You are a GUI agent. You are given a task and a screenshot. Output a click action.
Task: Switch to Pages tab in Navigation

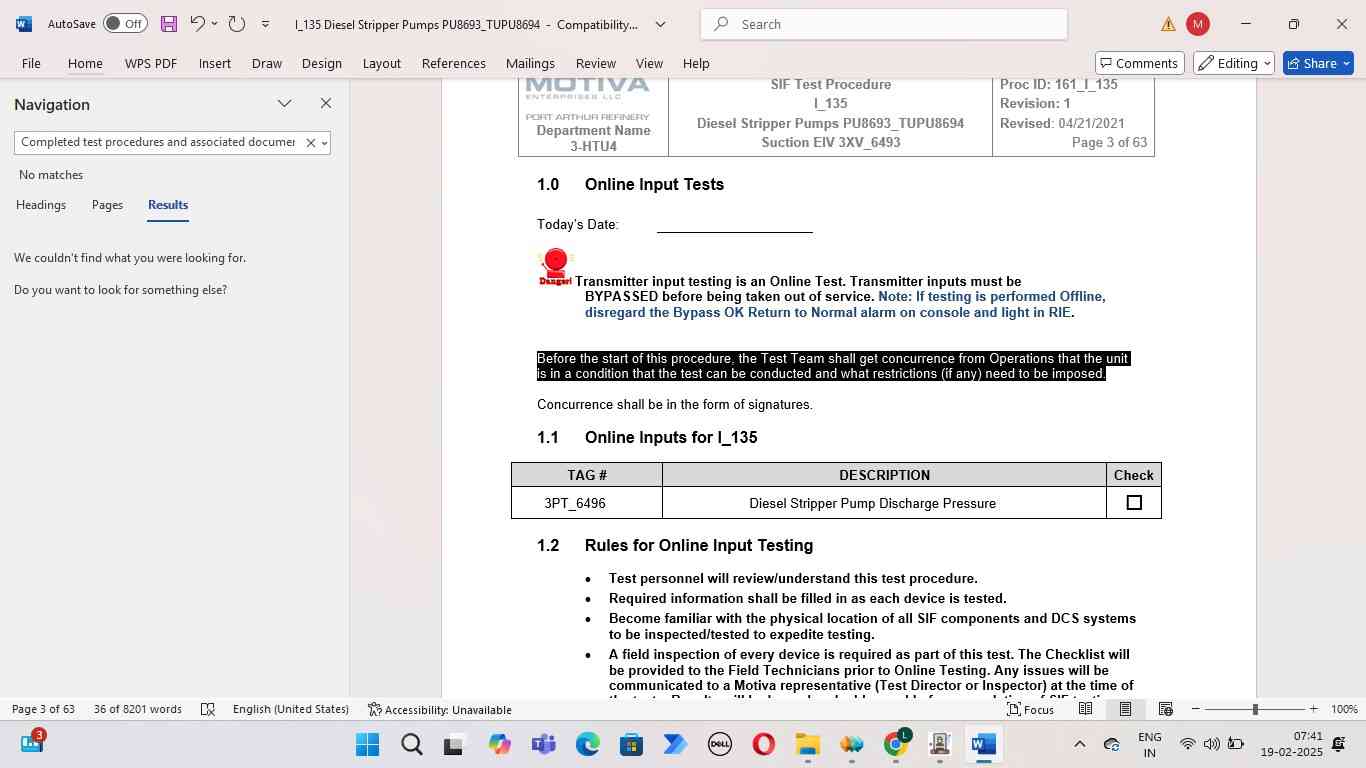pyautogui.click(x=107, y=205)
